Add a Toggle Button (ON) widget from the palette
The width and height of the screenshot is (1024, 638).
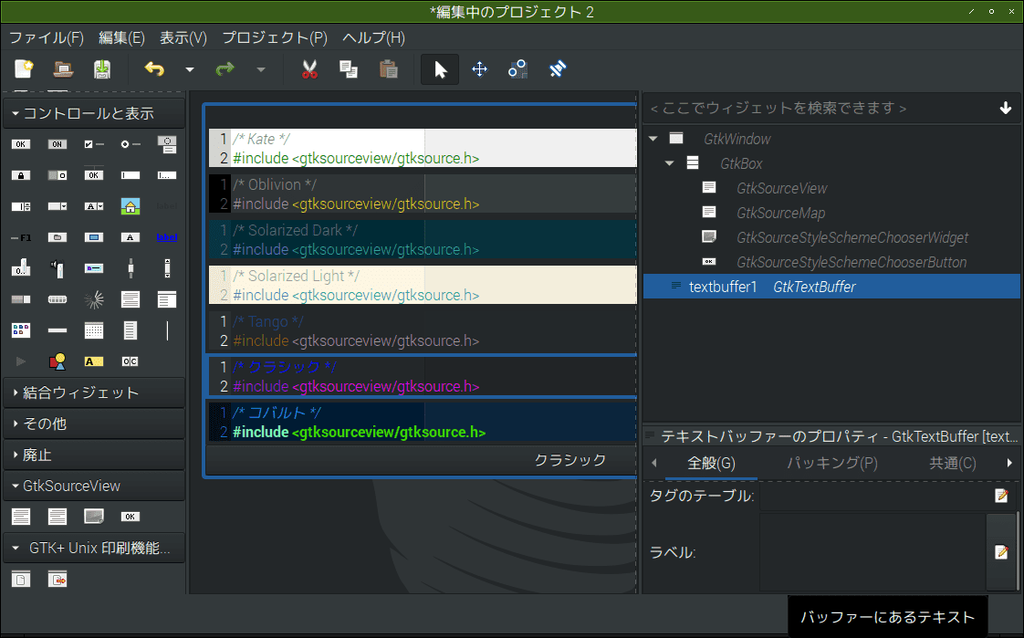point(57,144)
